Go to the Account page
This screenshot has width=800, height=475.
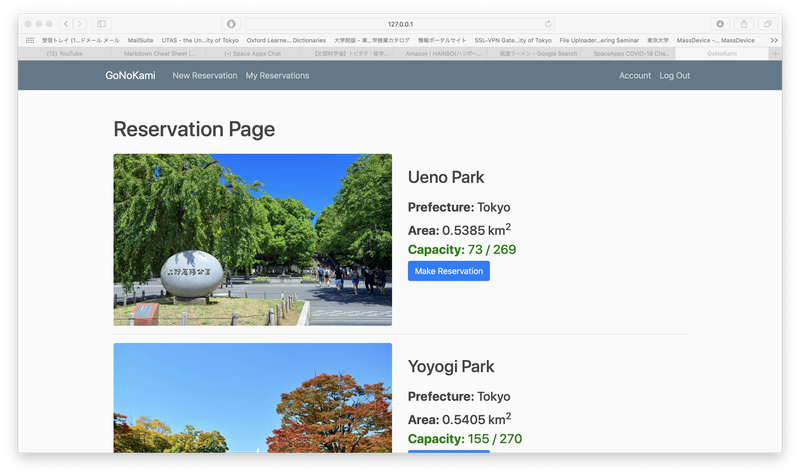[635, 76]
